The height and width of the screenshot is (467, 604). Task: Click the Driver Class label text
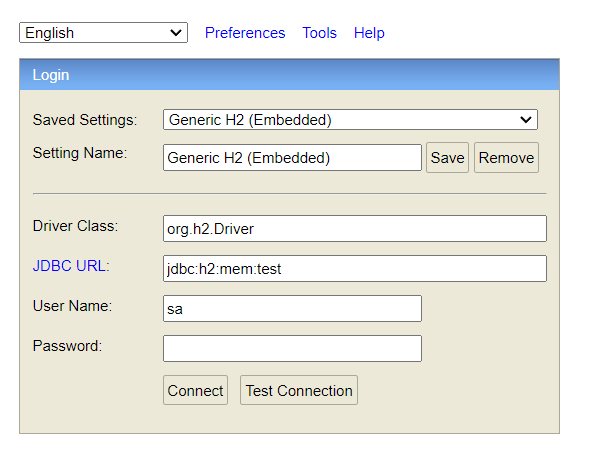pos(75,226)
